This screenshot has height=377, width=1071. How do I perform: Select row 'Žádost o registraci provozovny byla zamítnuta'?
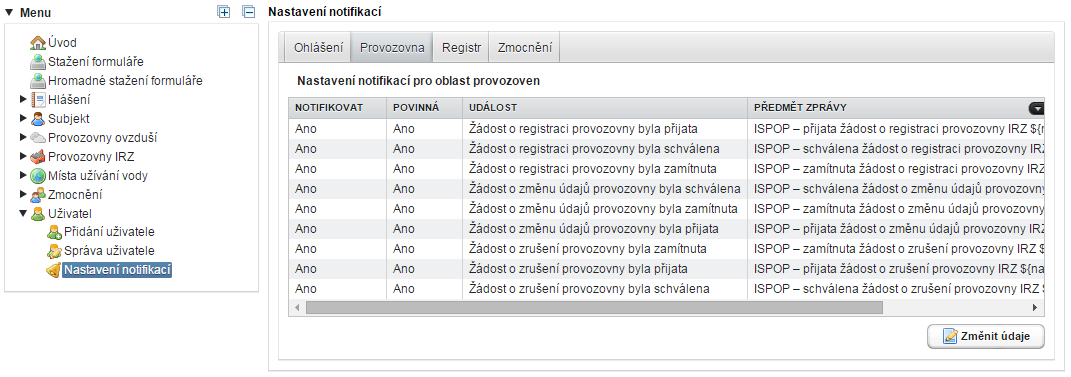pos(667,168)
